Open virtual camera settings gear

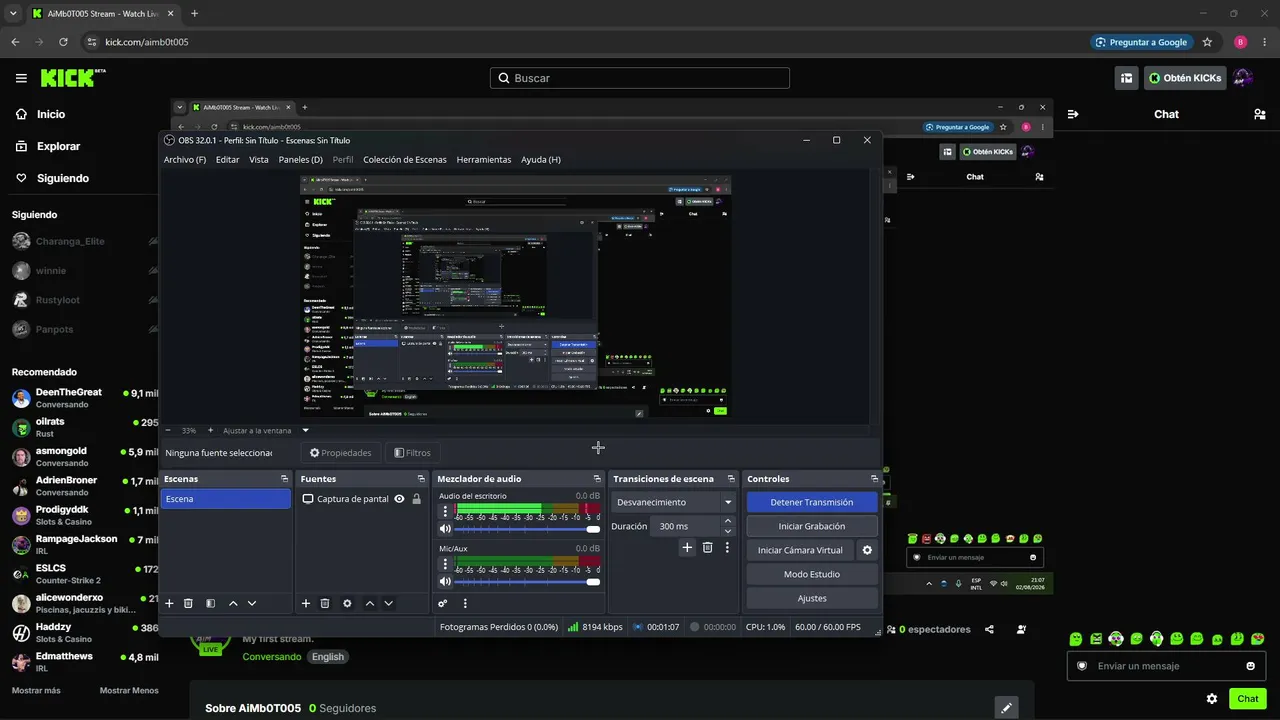tap(867, 550)
